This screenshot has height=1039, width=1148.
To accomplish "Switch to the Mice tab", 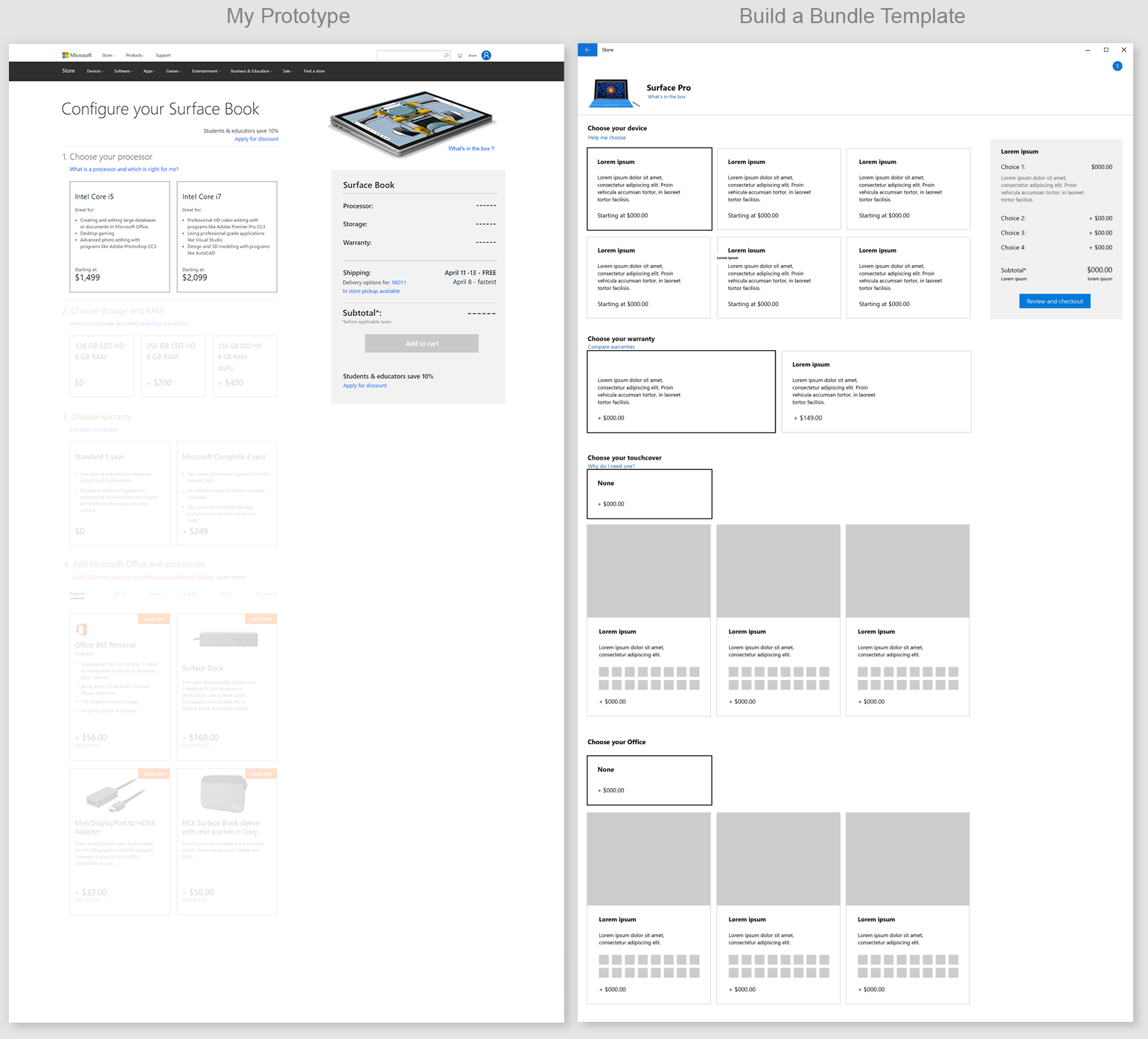I will pos(227,594).
